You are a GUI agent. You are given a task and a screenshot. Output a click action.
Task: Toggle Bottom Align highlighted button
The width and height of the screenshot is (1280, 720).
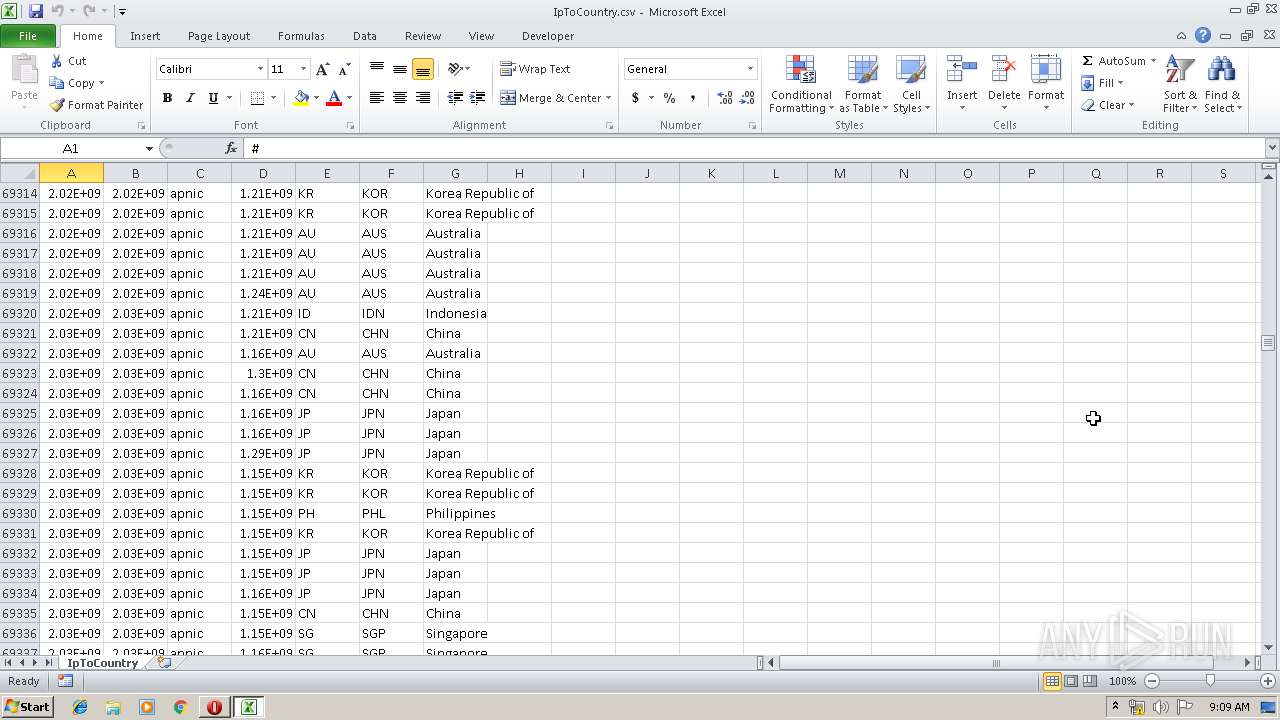click(x=423, y=69)
